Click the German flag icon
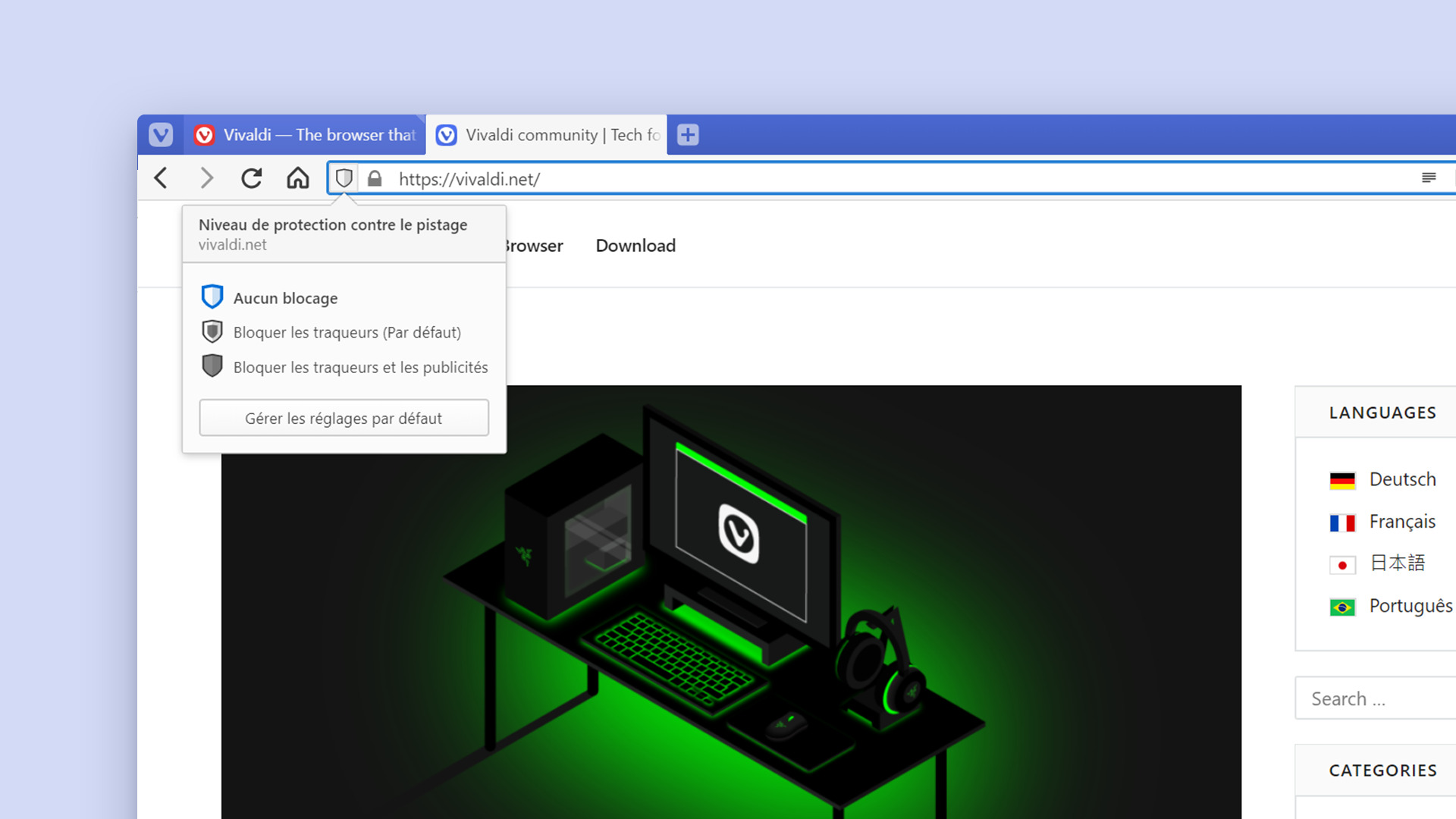The width and height of the screenshot is (1456, 819). click(x=1342, y=480)
